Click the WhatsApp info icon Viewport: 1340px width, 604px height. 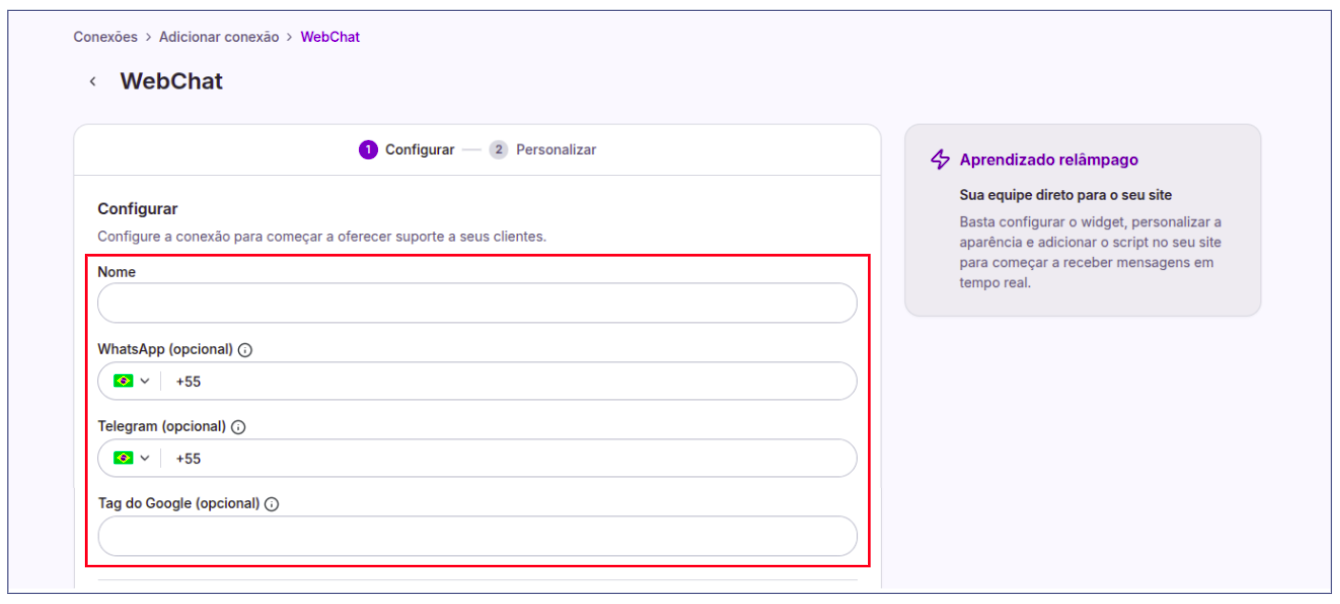click(245, 350)
